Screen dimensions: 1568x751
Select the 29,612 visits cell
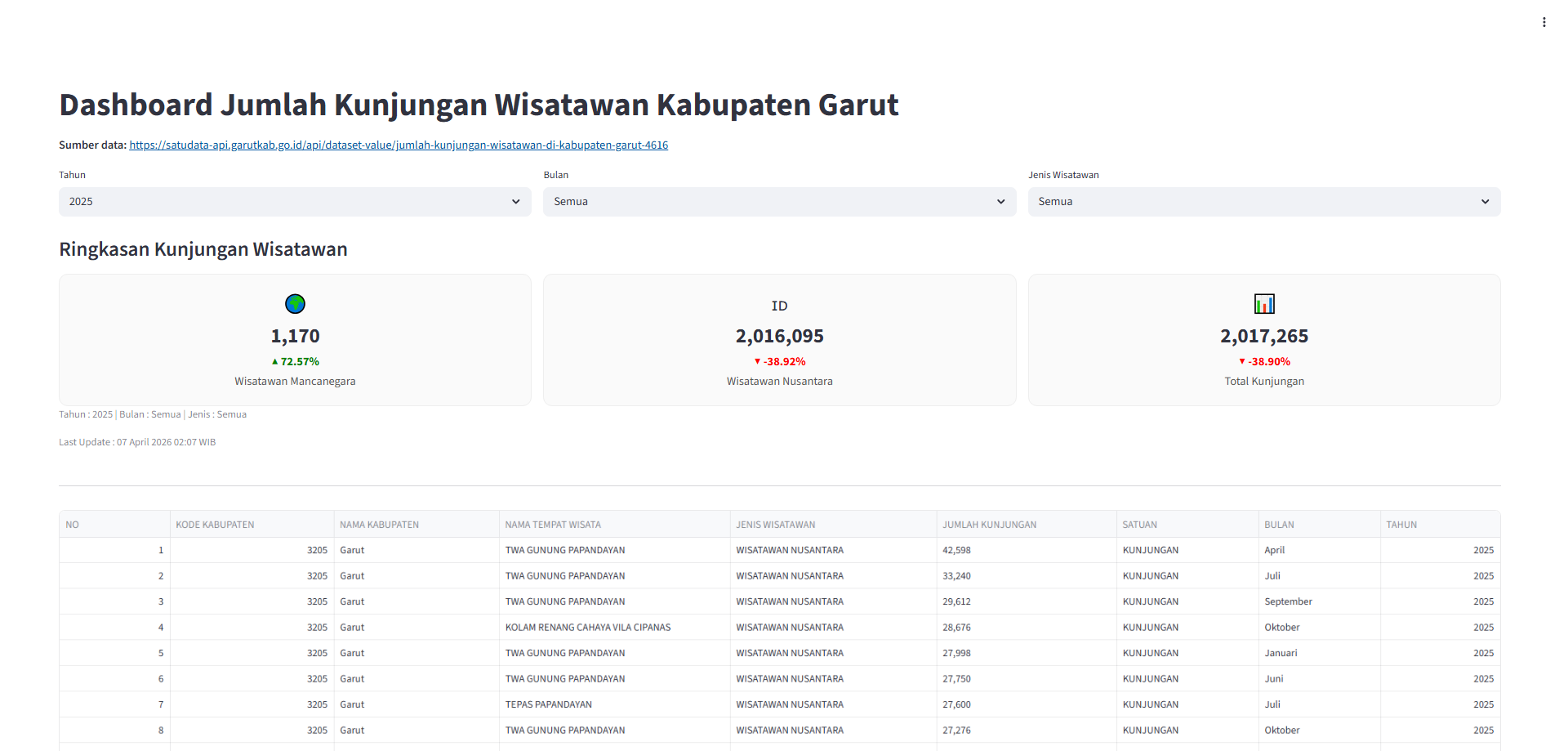tap(1027, 601)
